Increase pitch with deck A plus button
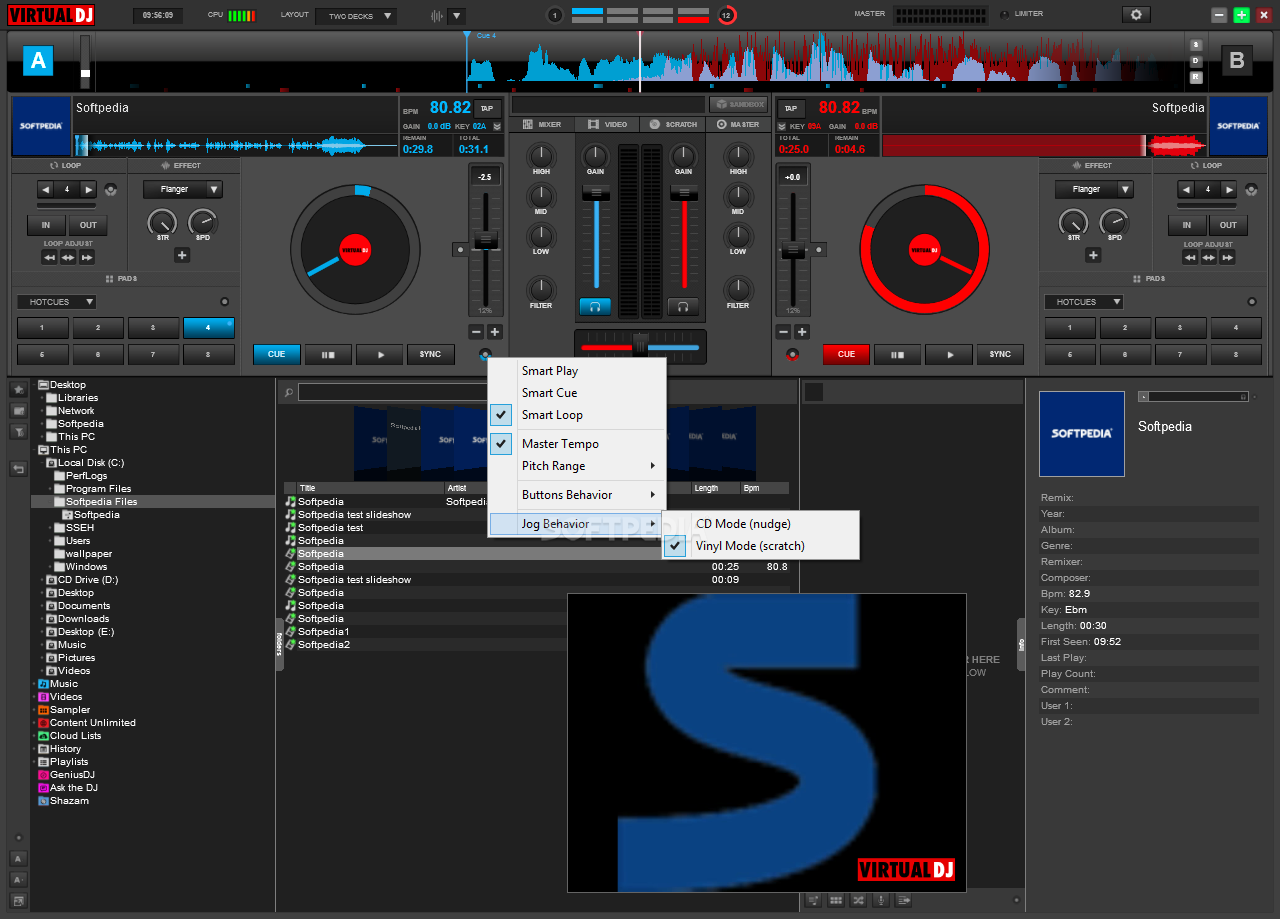 click(494, 332)
